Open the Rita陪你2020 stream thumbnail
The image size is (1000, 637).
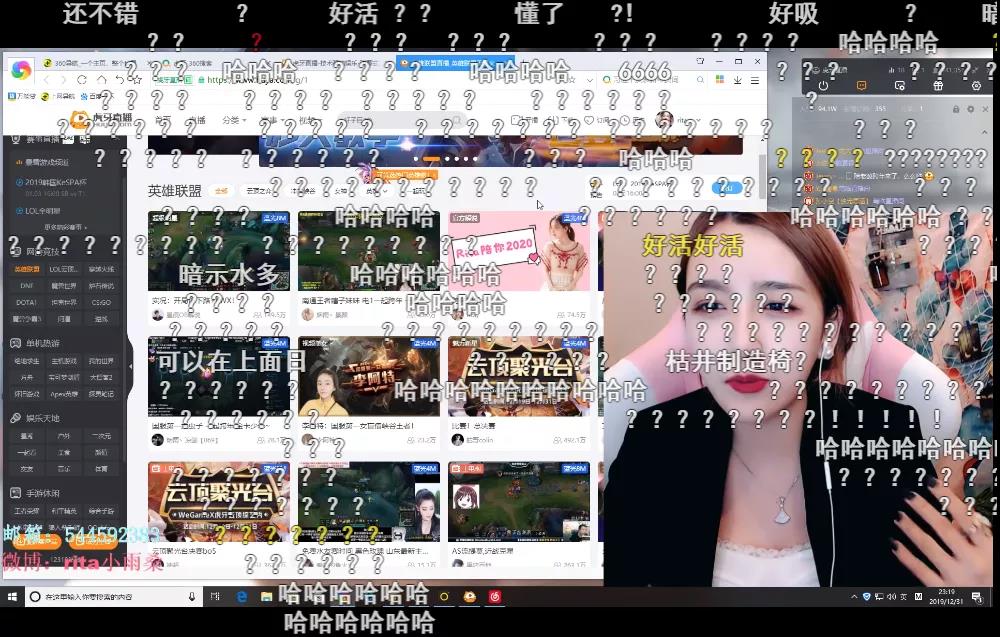coord(519,251)
